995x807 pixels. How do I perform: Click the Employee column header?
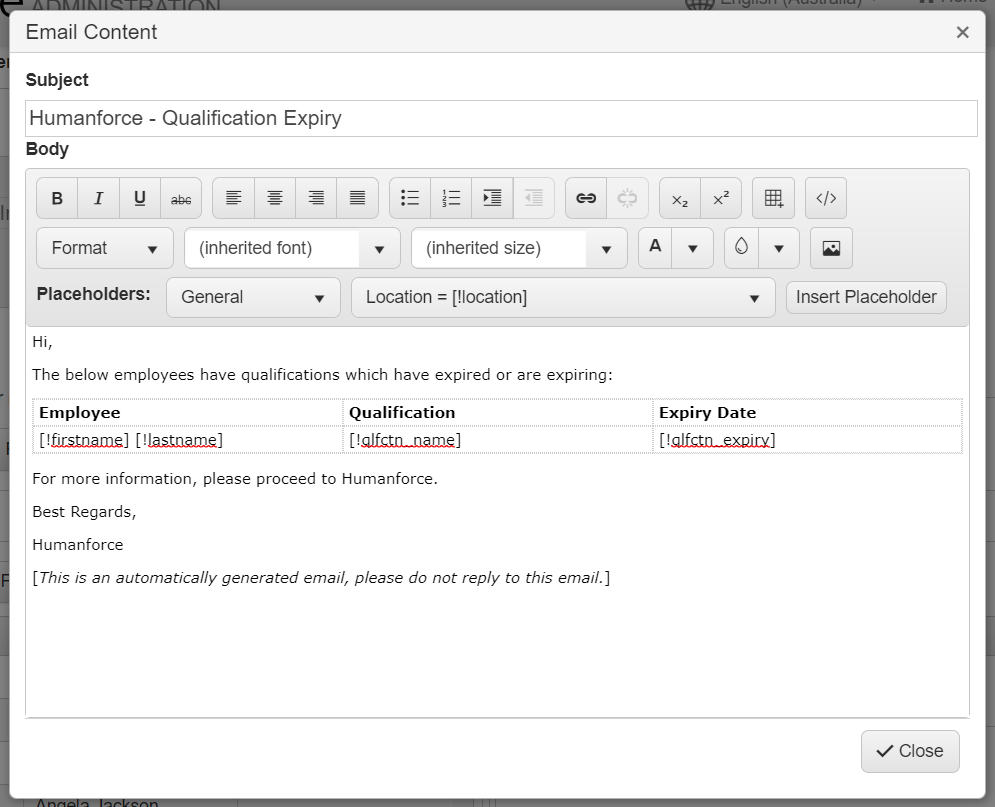pyautogui.click(x=188, y=412)
